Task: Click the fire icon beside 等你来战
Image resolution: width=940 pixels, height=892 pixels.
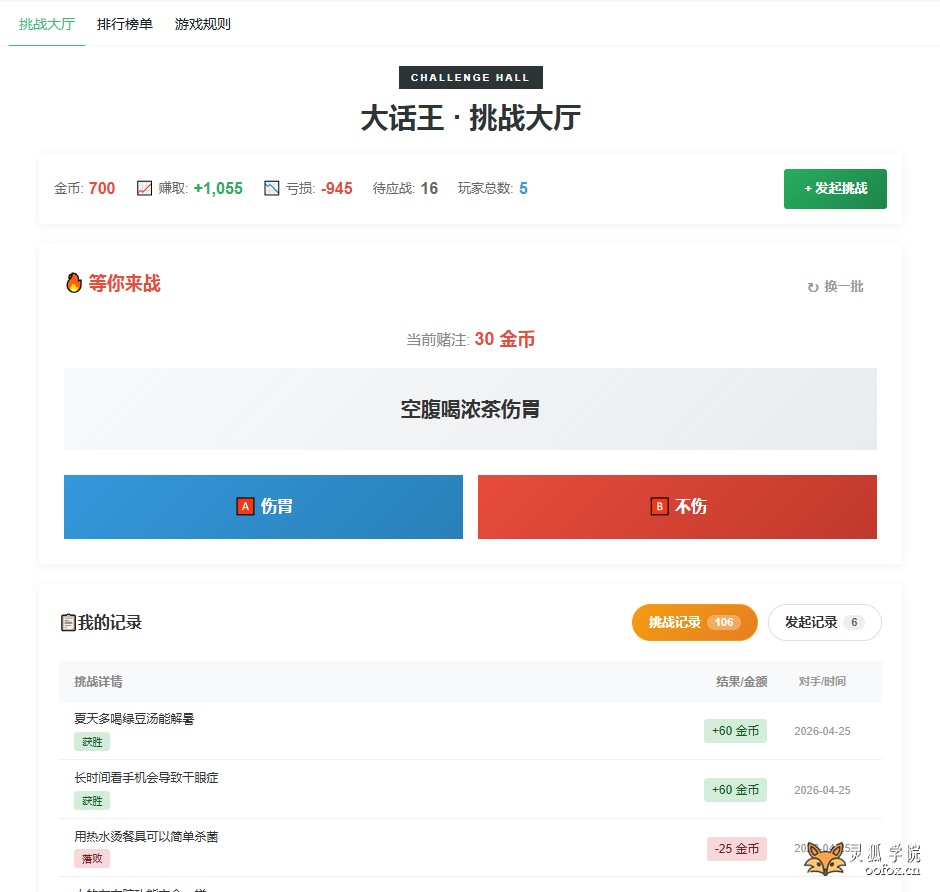Action: coord(73,284)
